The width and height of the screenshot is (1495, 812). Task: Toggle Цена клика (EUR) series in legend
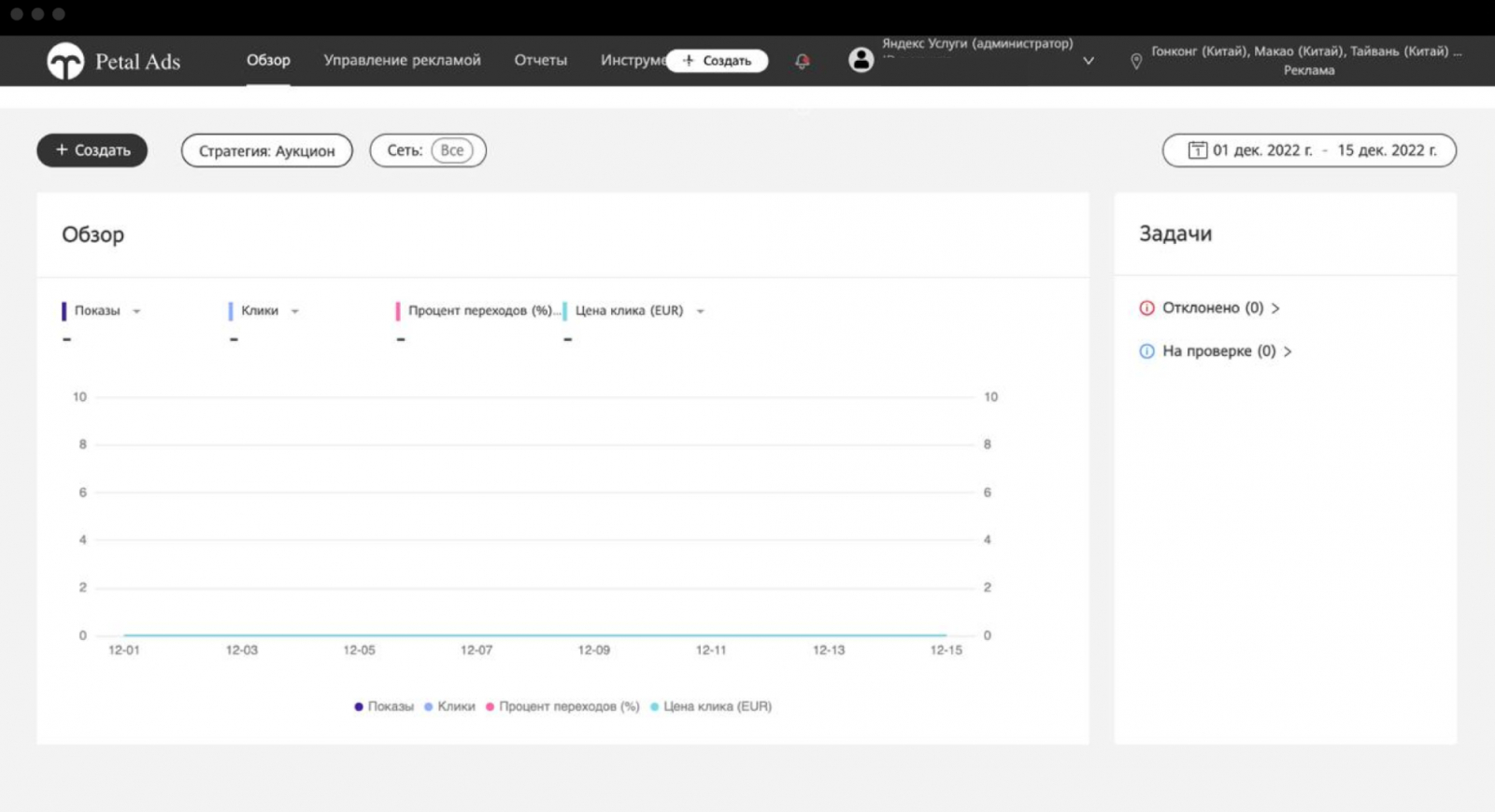coord(711,706)
